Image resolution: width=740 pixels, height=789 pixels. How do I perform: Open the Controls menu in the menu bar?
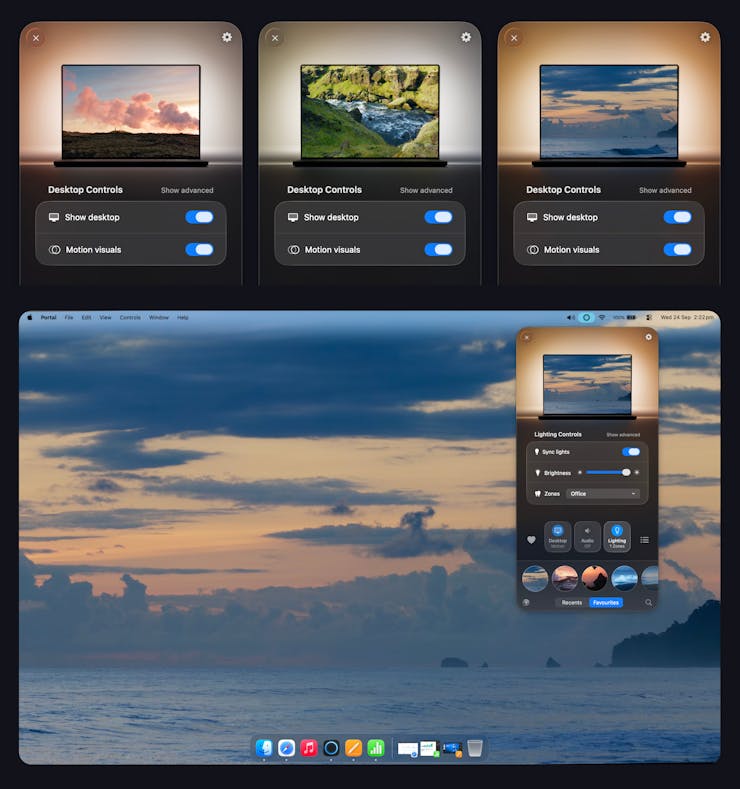click(130, 317)
